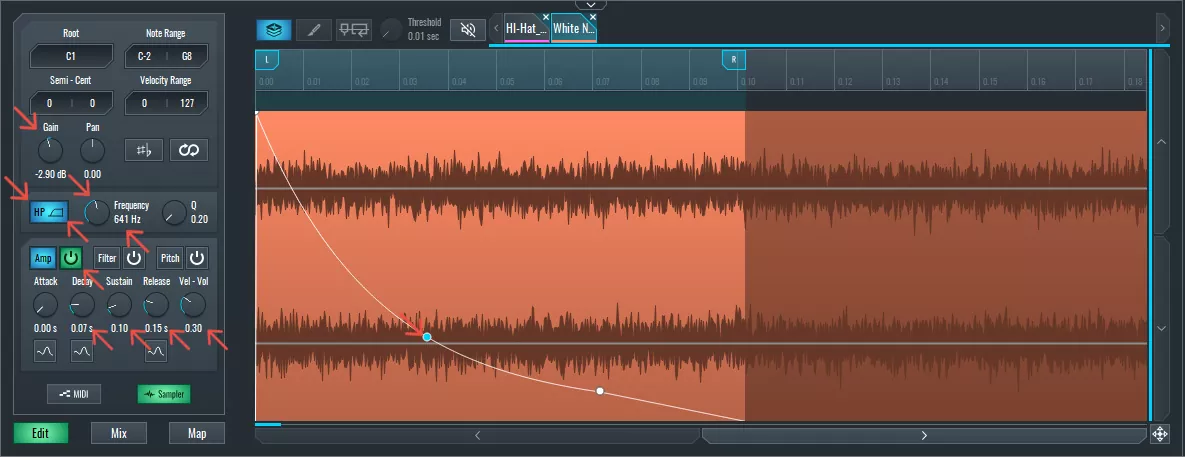Screen dimensions: 1185x457
Task: Click the Pan knob
Action: coord(92,150)
